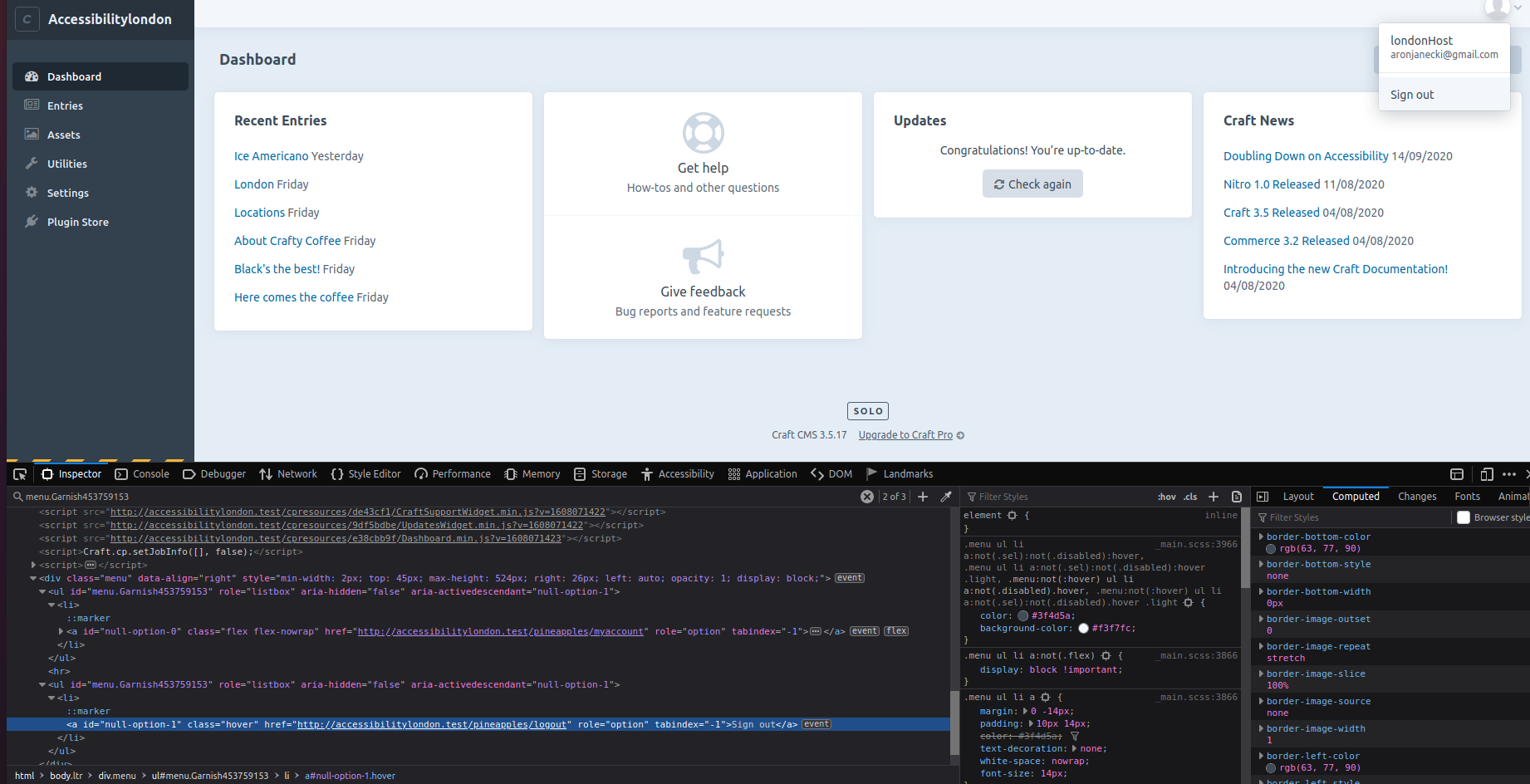1530x784 pixels.
Task: Expand border-bottom-style computed property
Action: coord(1261,564)
